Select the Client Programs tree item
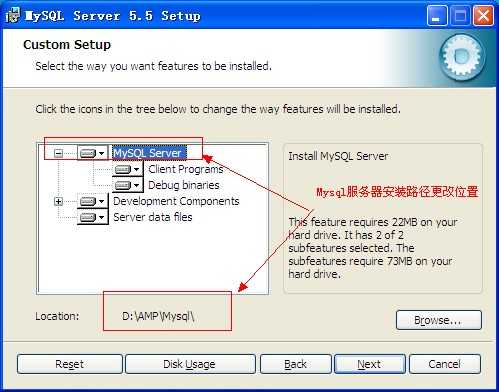 pyautogui.click(x=186, y=169)
